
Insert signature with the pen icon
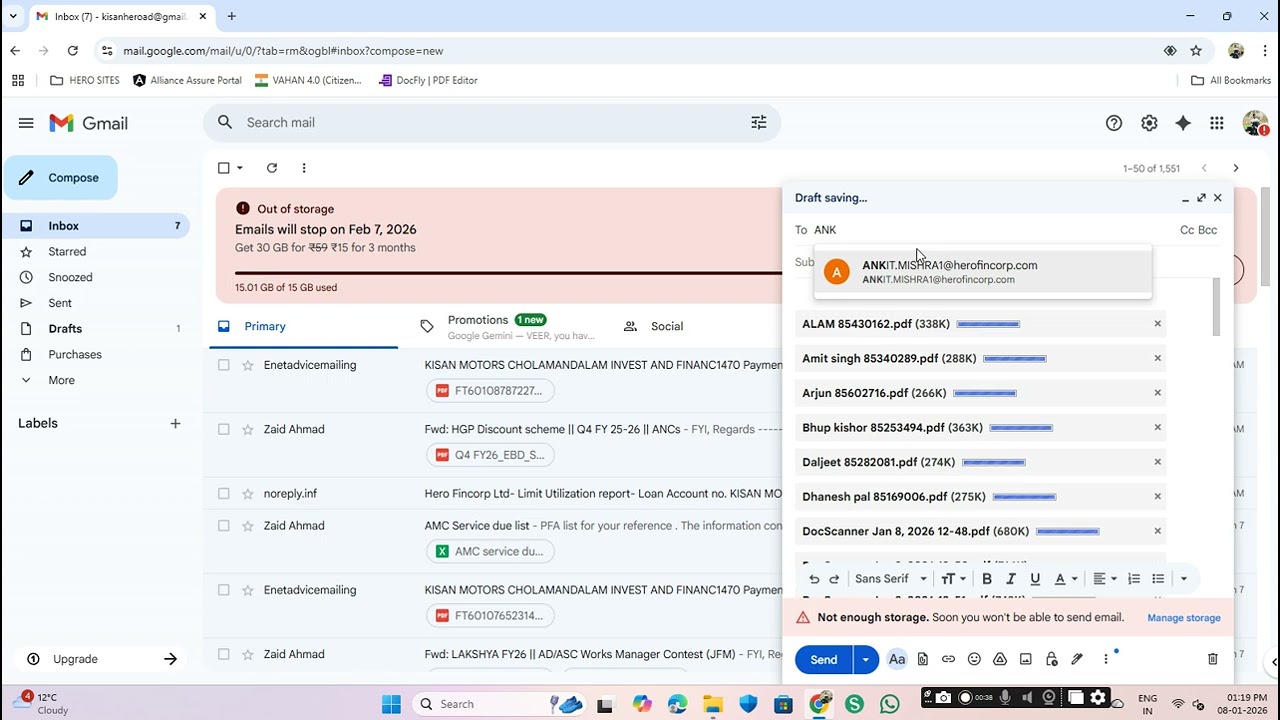click(x=1077, y=659)
